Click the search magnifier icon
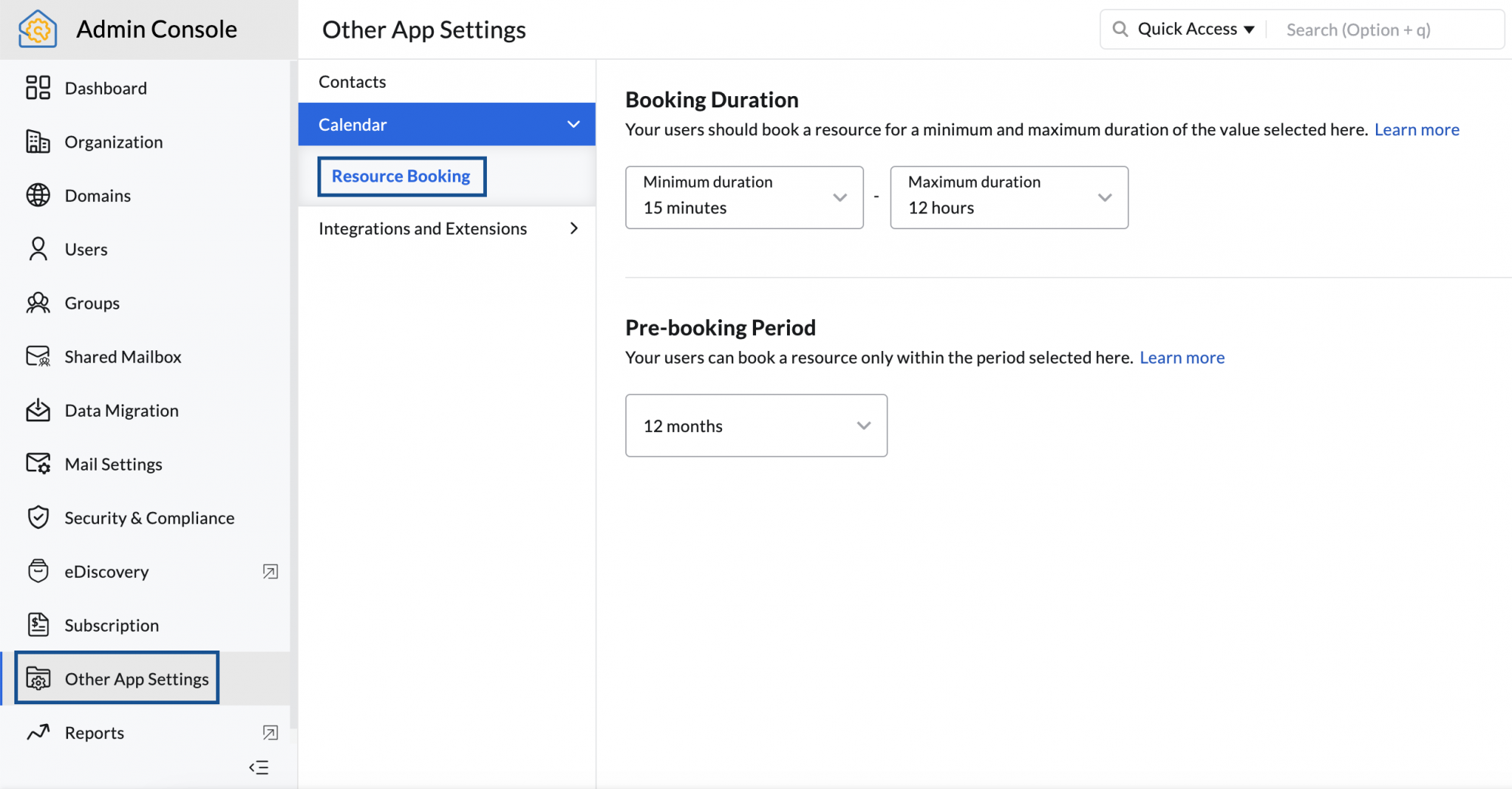The width and height of the screenshot is (1512, 789). [x=1120, y=30]
